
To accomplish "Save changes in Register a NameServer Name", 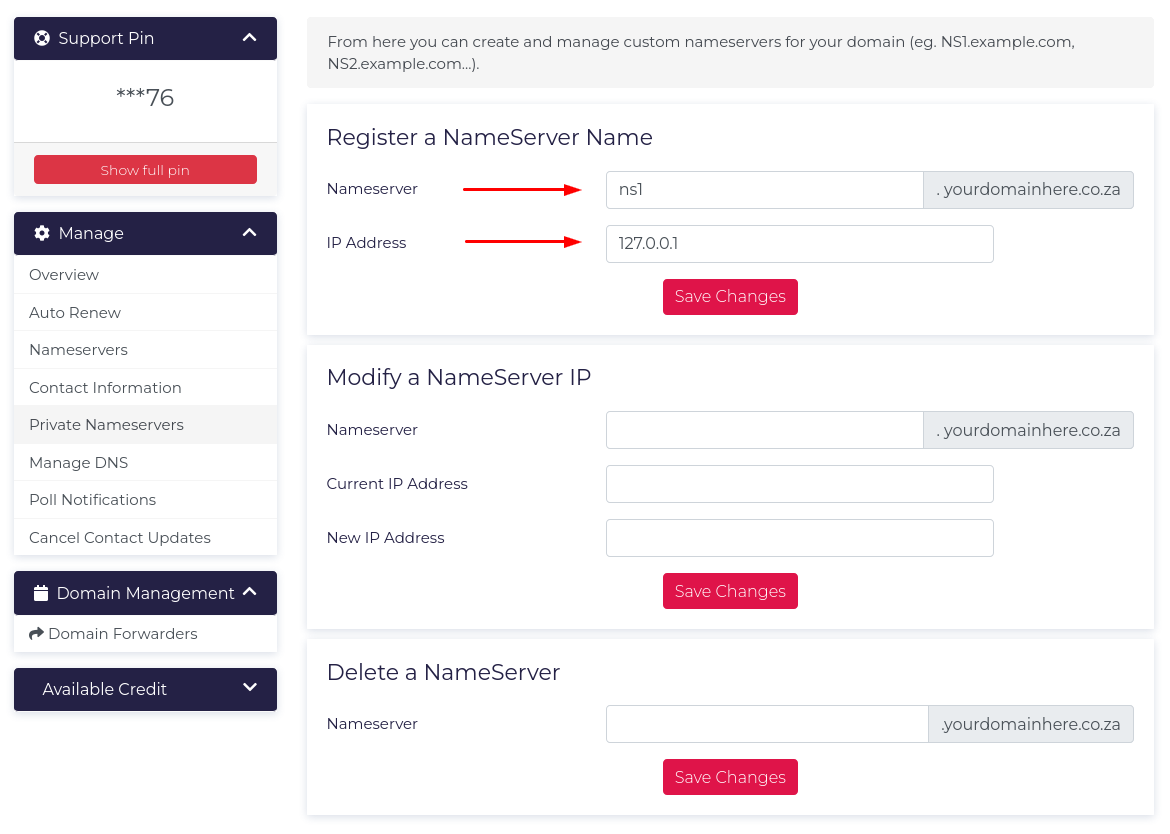I will click(x=730, y=297).
